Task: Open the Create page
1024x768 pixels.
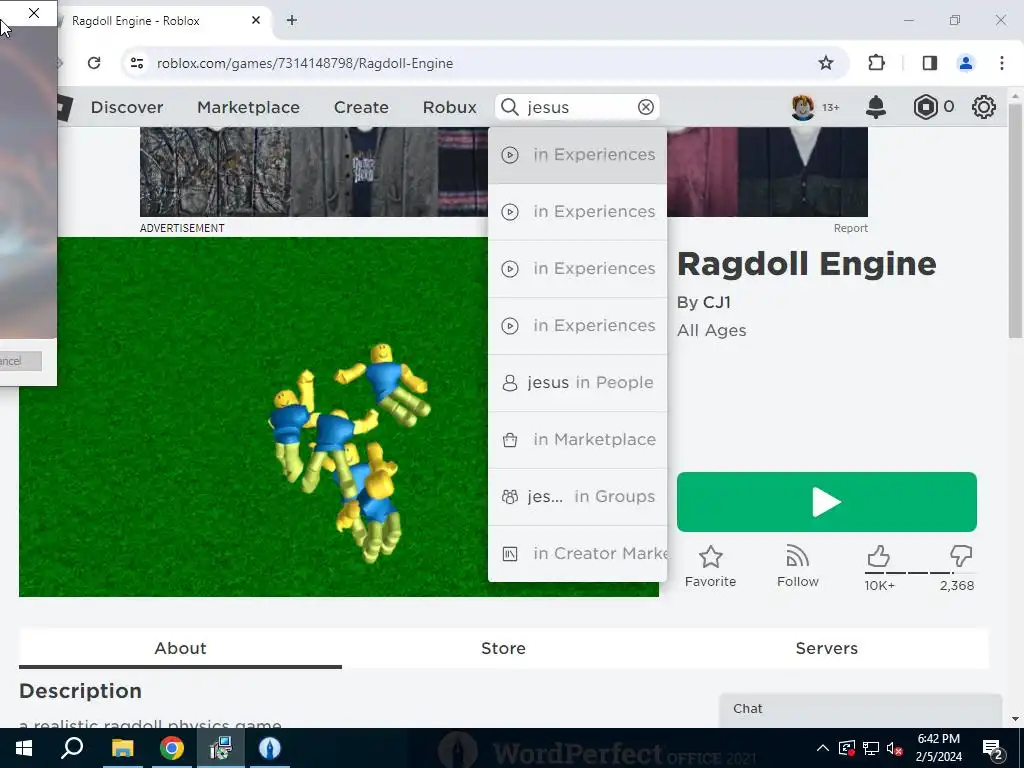Action: point(361,107)
